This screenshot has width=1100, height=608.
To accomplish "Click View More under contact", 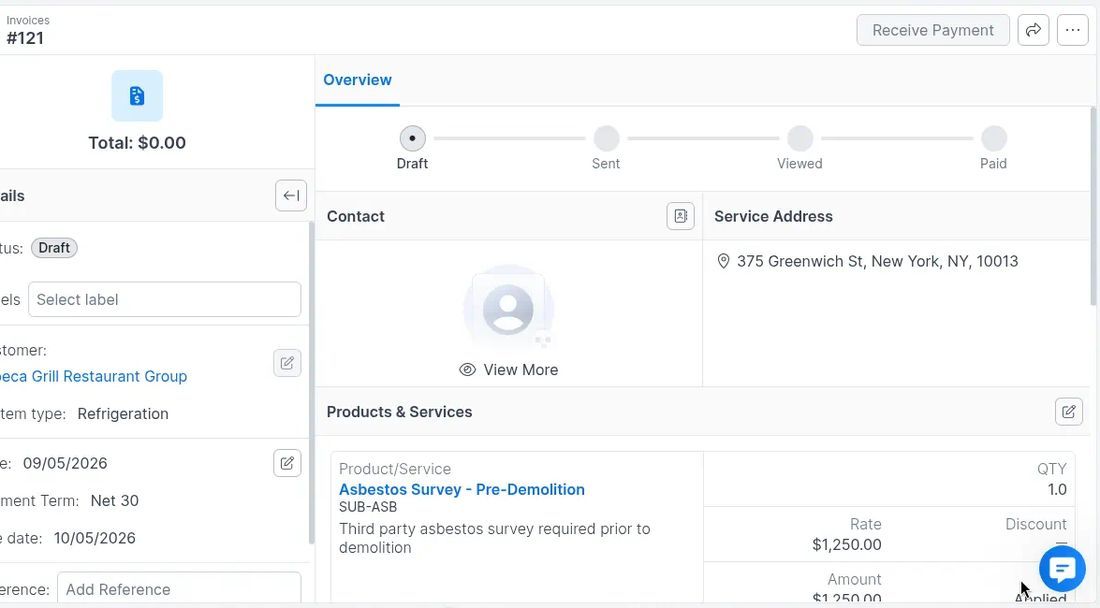I will [x=509, y=370].
